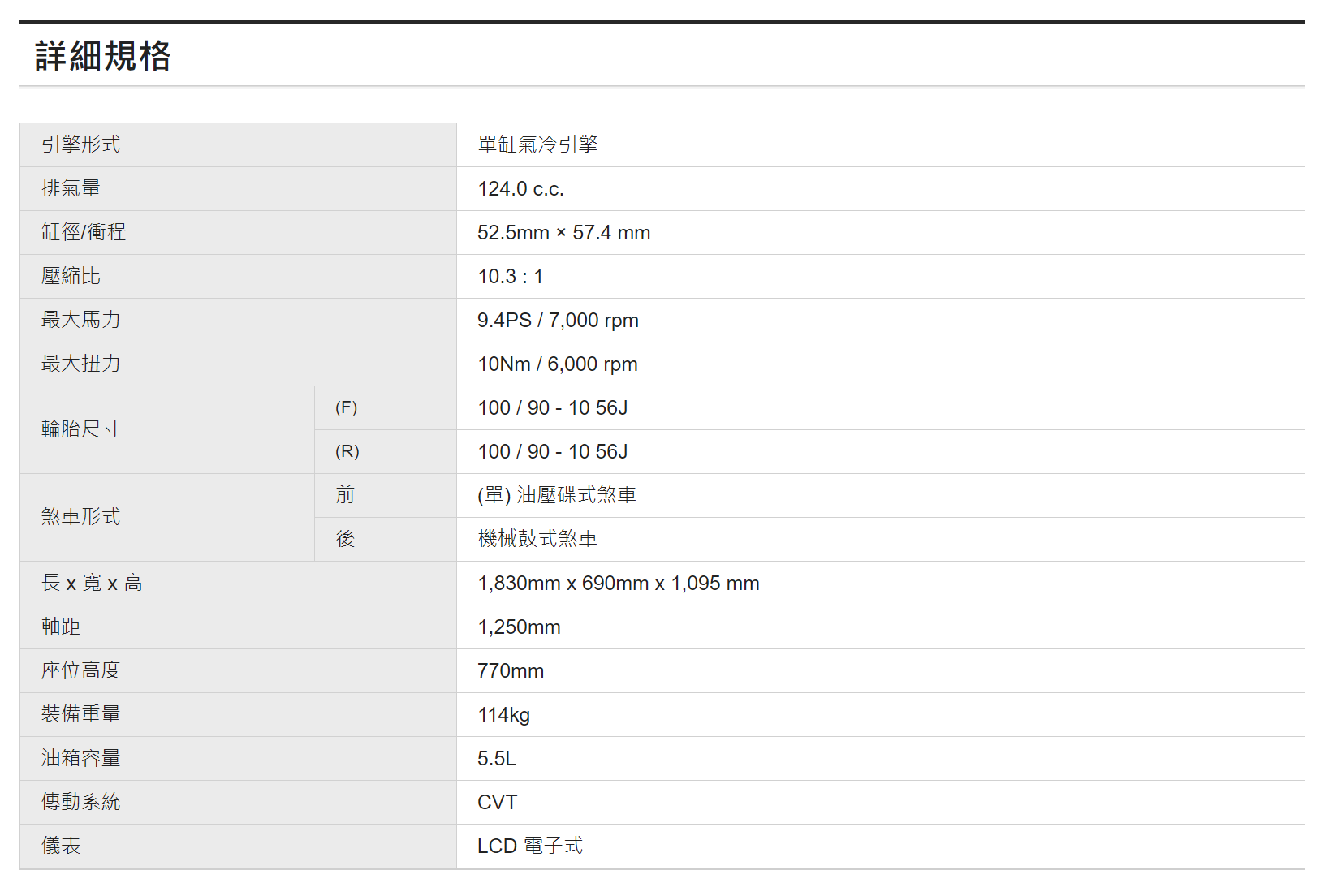The width and height of the screenshot is (1333, 896).
Task: Click the (單) 油壓碟式煞車 value
Action: 557,495
